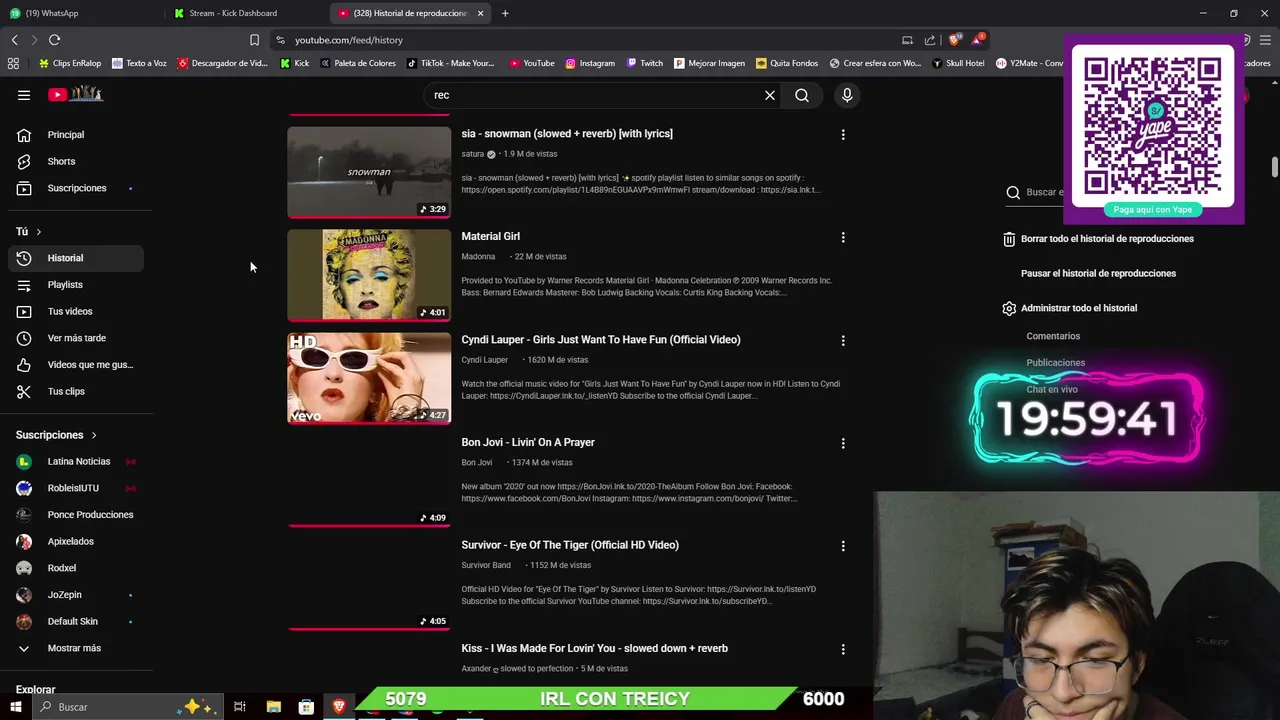The image size is (1280, 720).
Task: Expand the Tú section
Action: [x=29, y=231]
